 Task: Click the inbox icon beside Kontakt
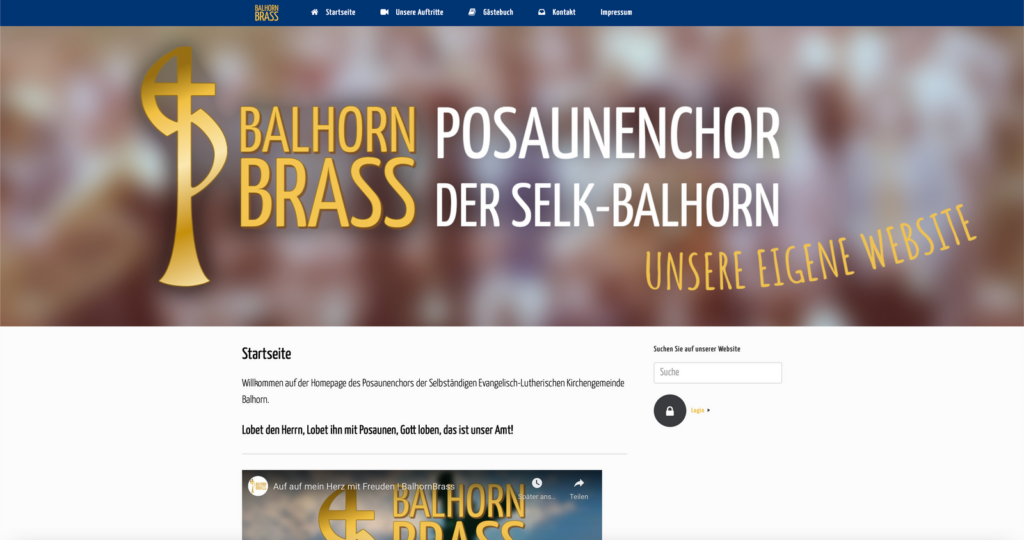[x=541, y=12]
